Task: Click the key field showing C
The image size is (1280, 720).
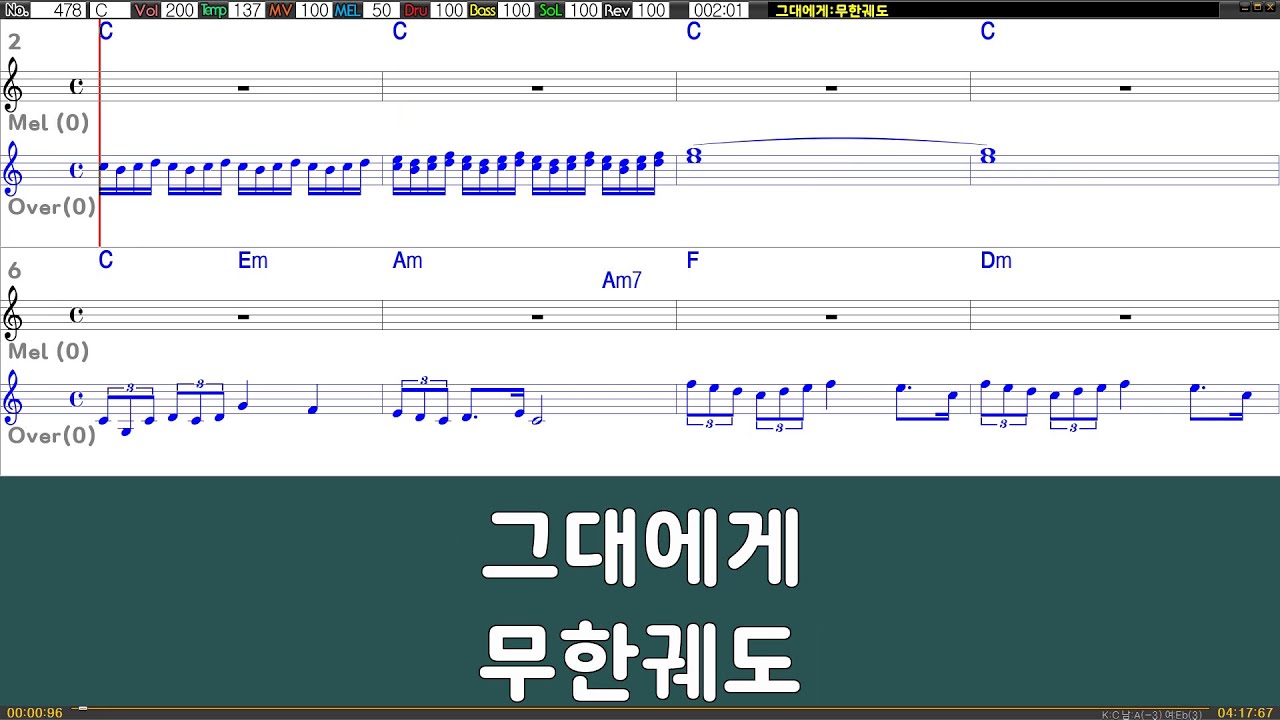Action: (x=110, y=10)
